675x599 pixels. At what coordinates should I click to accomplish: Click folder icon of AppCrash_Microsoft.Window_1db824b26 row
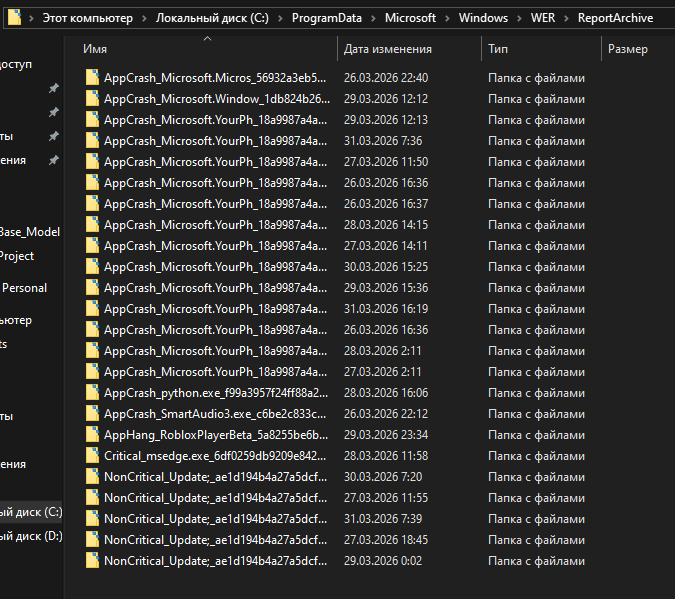point(92,99)
